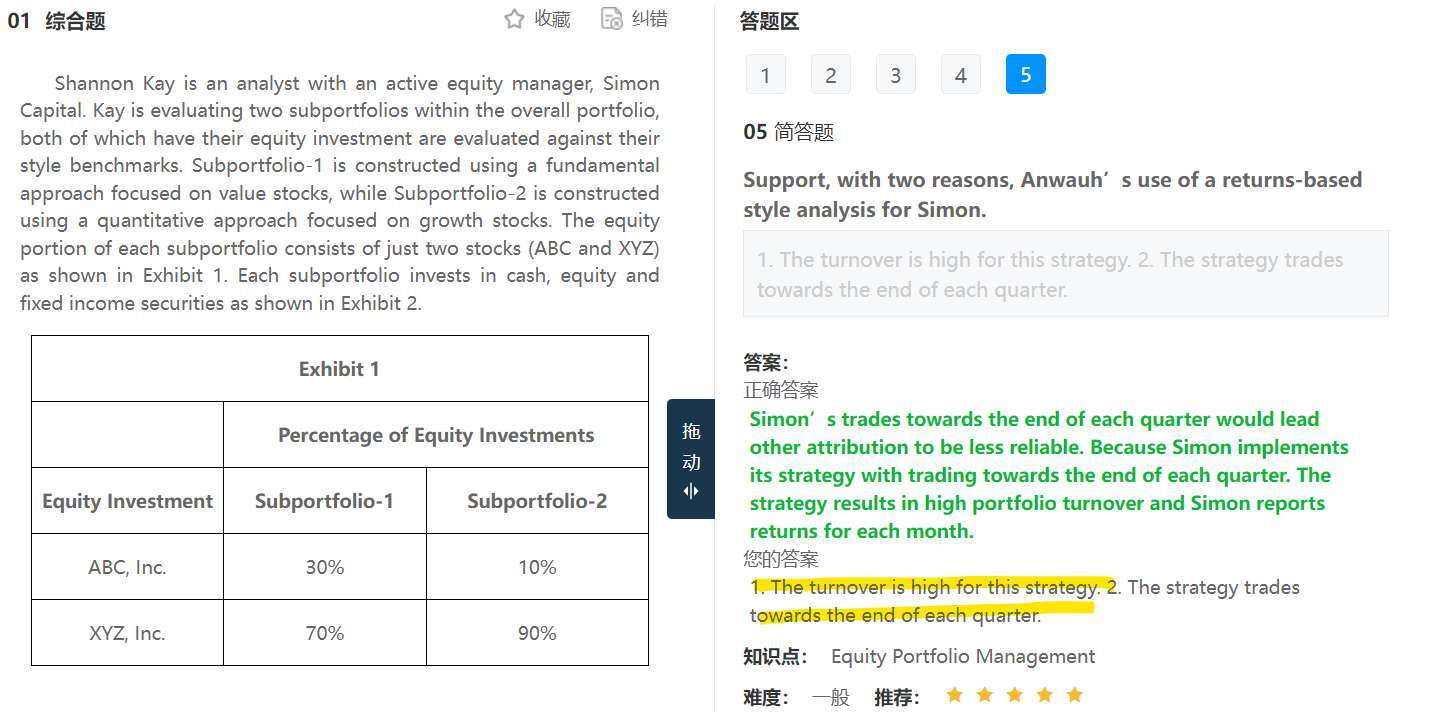
Task: Click the third gold rating star
Action: coord(1015,694)
